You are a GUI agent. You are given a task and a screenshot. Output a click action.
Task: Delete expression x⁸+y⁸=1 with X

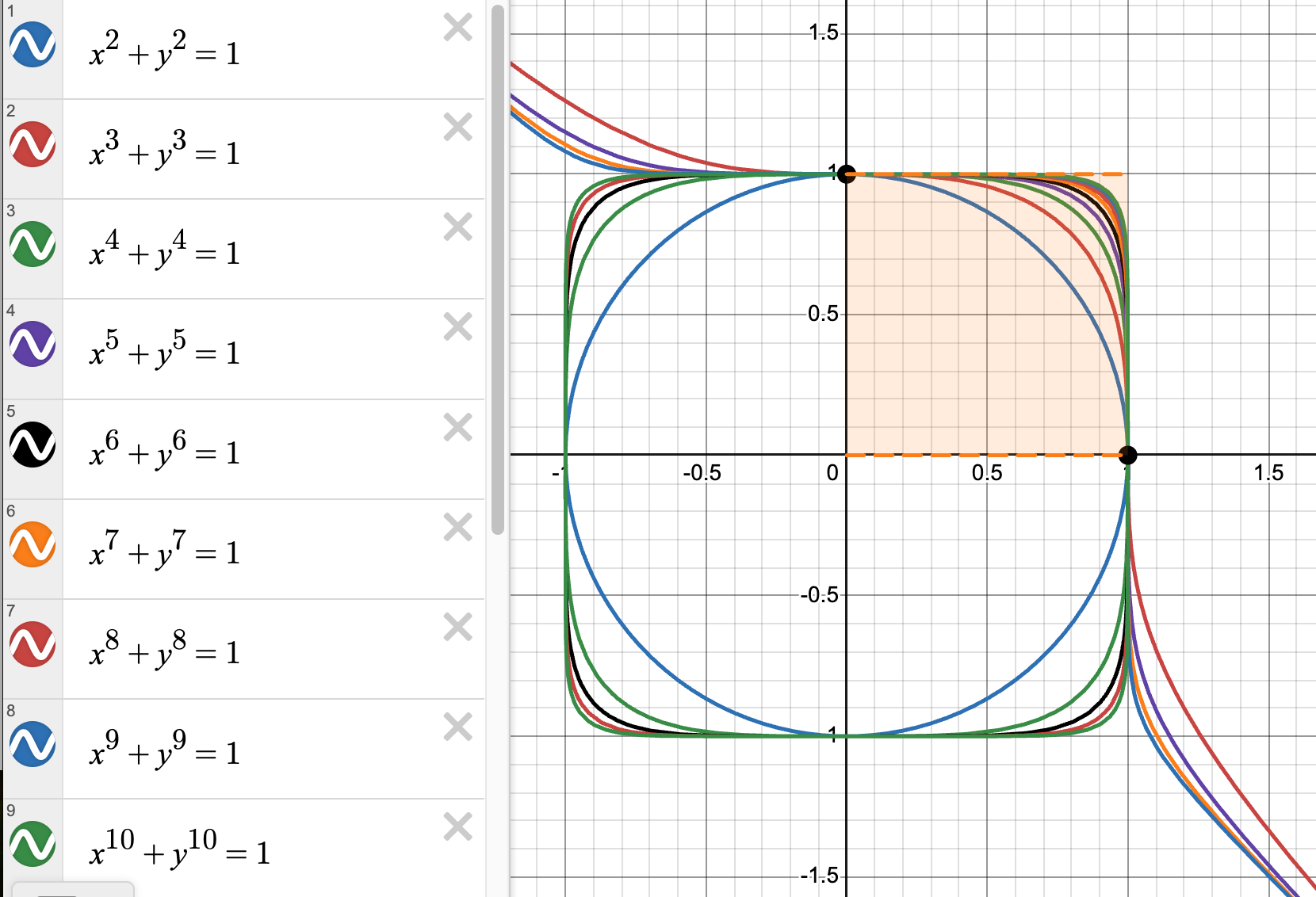pyautogui.click(x=458, y=628)
